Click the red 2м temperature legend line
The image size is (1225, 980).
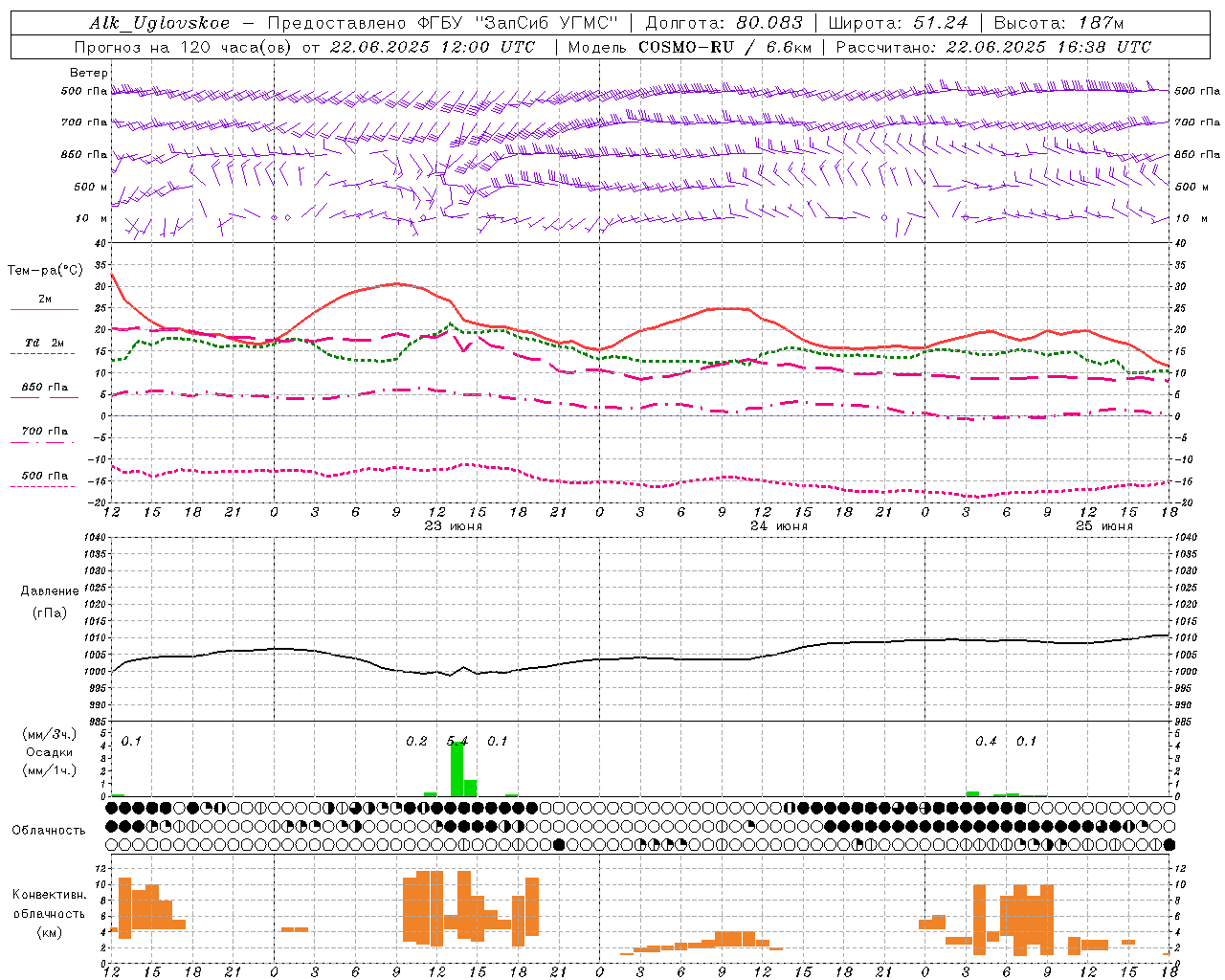44,309
